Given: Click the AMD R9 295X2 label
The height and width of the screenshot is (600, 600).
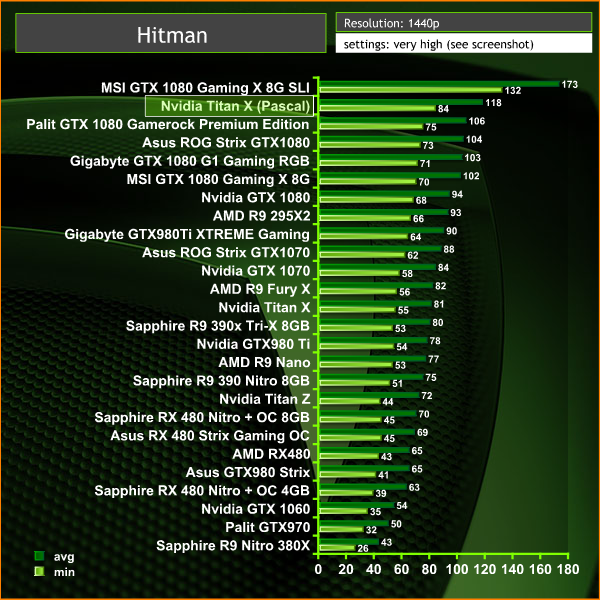Looking at the screenshot, I should [x=261, y=216].
